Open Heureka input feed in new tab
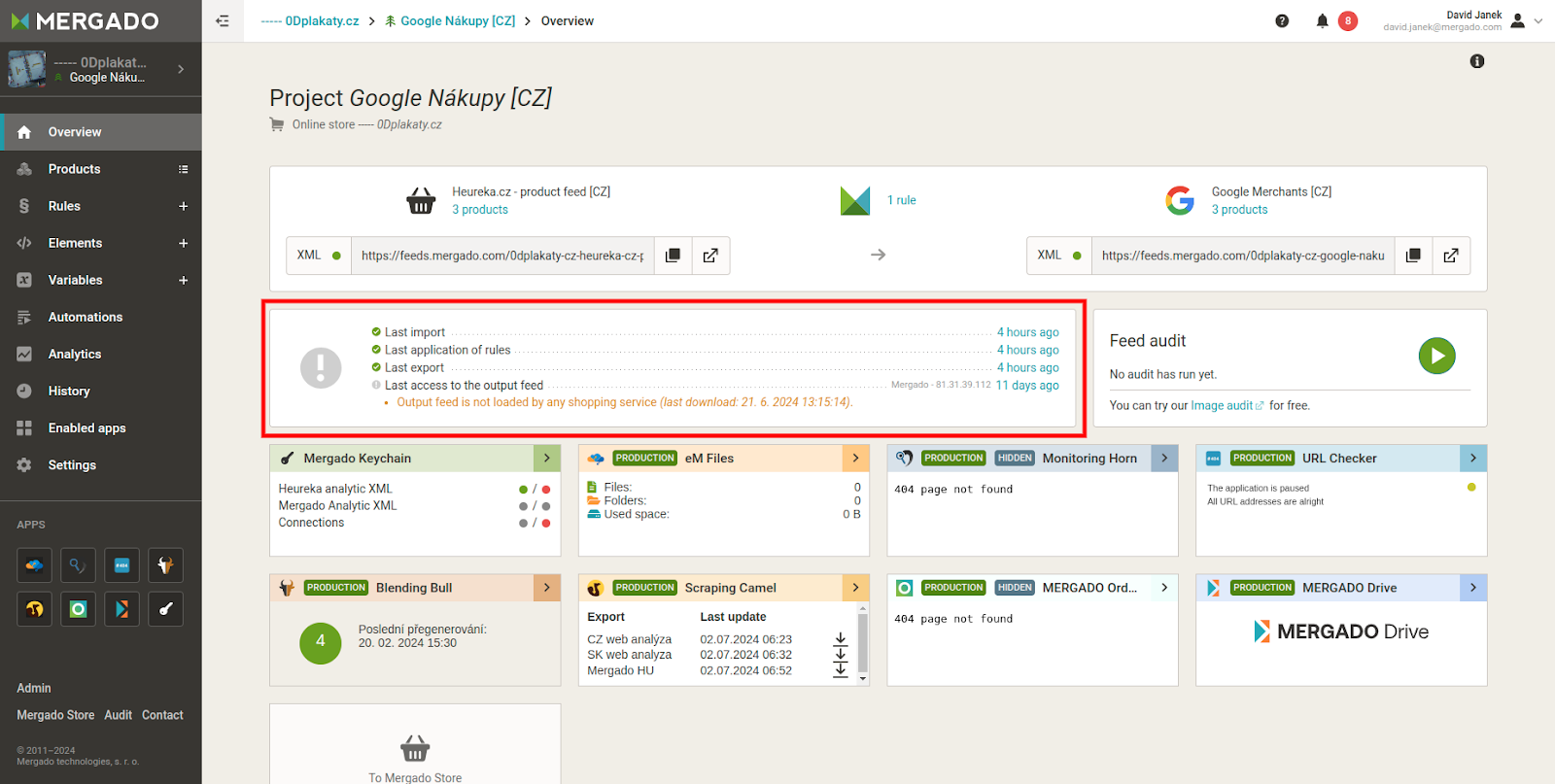1555x784 pixels. click(x=710, y=256)
